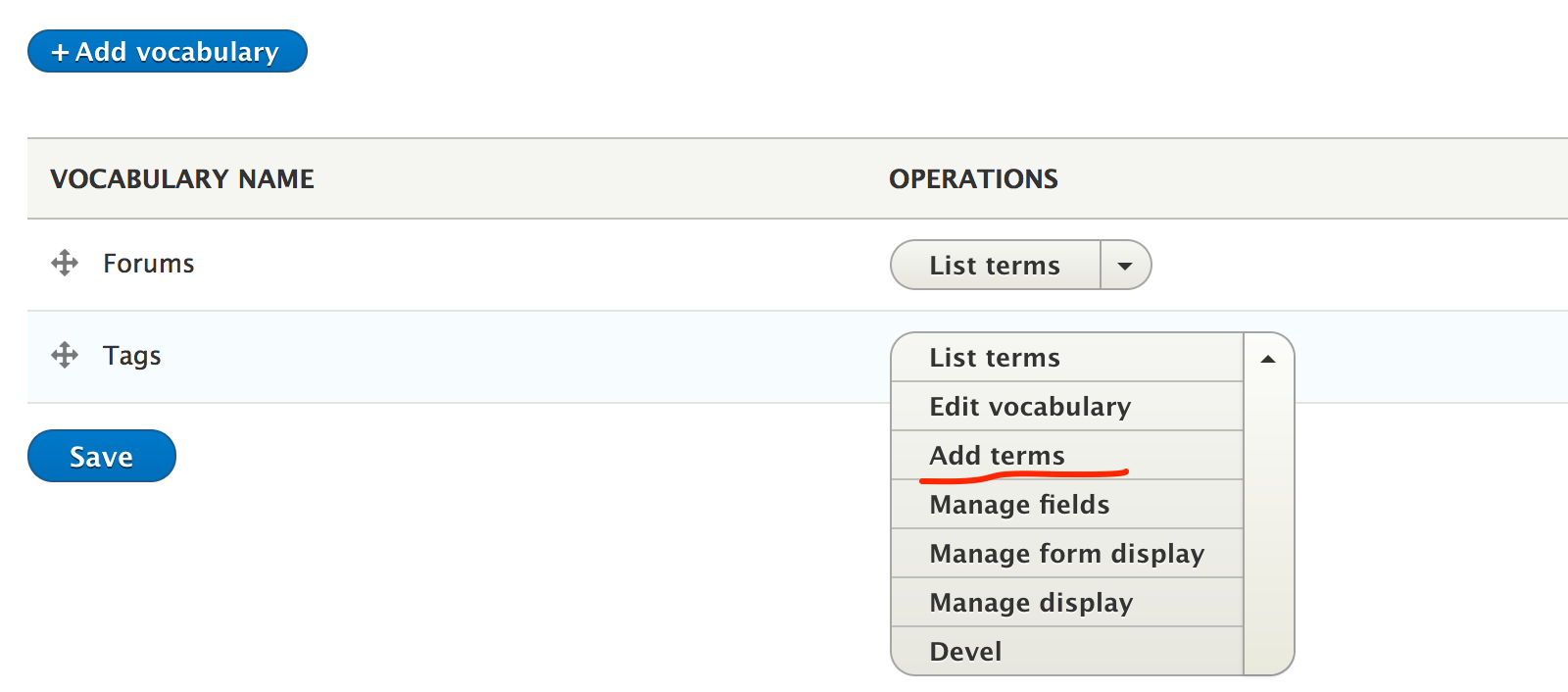Screen dimensions: 1568x692
Task: Click the Forums vocabulary name
Action: point(148,263)
